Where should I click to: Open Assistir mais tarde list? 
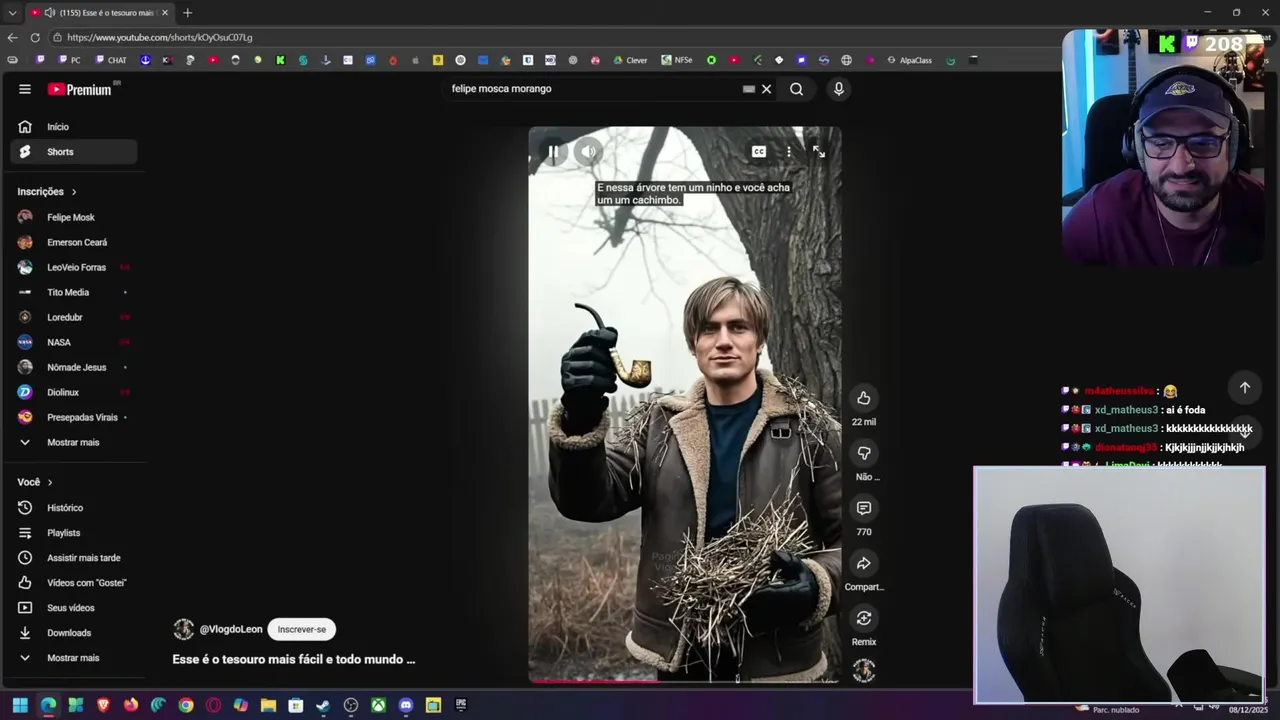point(74,558)
